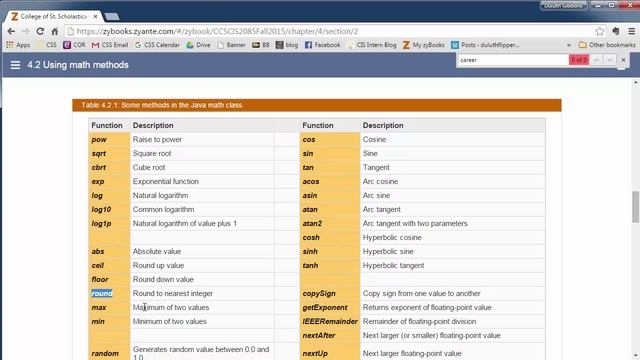
Task: Go back using browser back arrow
Action: tap(11, 31)
